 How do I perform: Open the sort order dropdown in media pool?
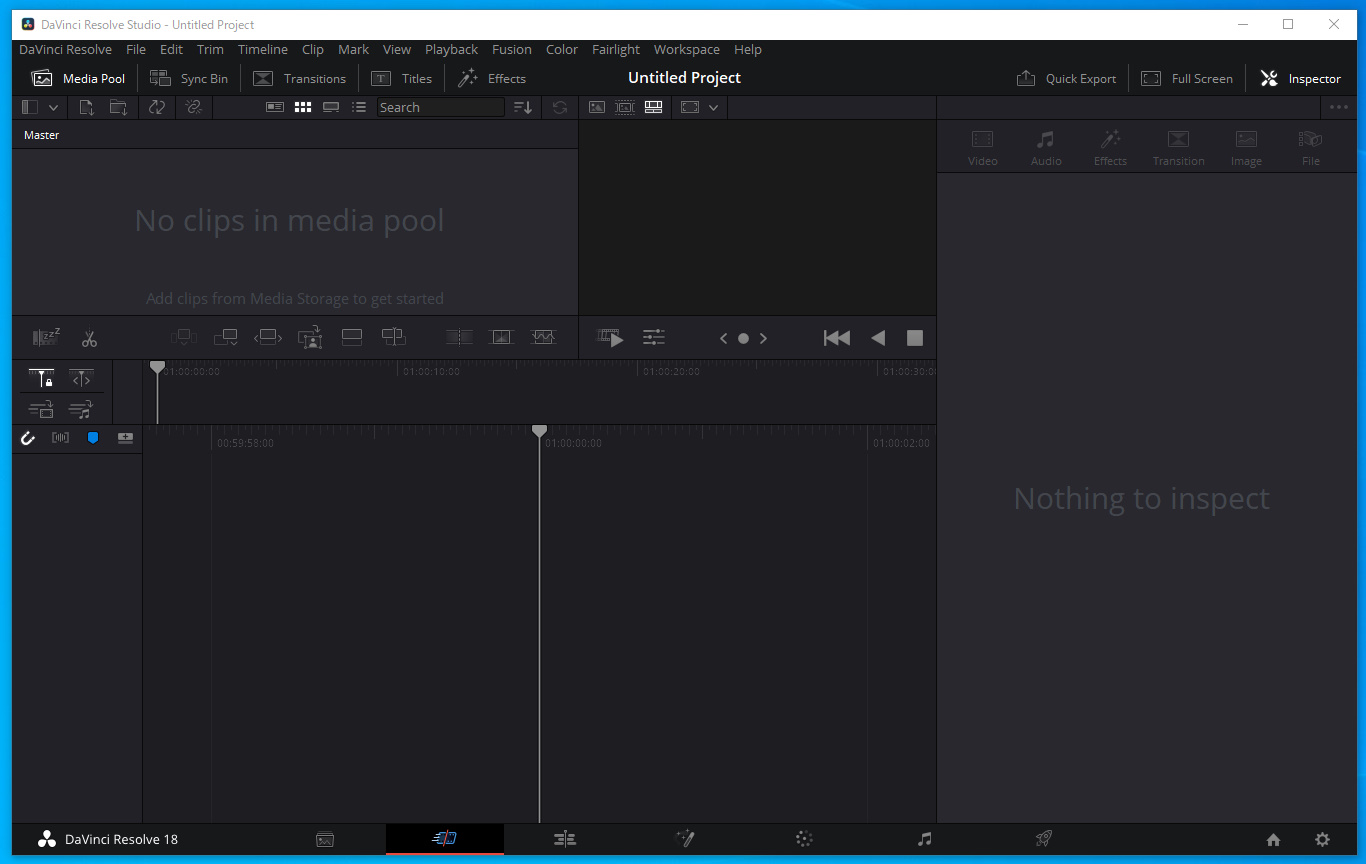pos(522,107)
